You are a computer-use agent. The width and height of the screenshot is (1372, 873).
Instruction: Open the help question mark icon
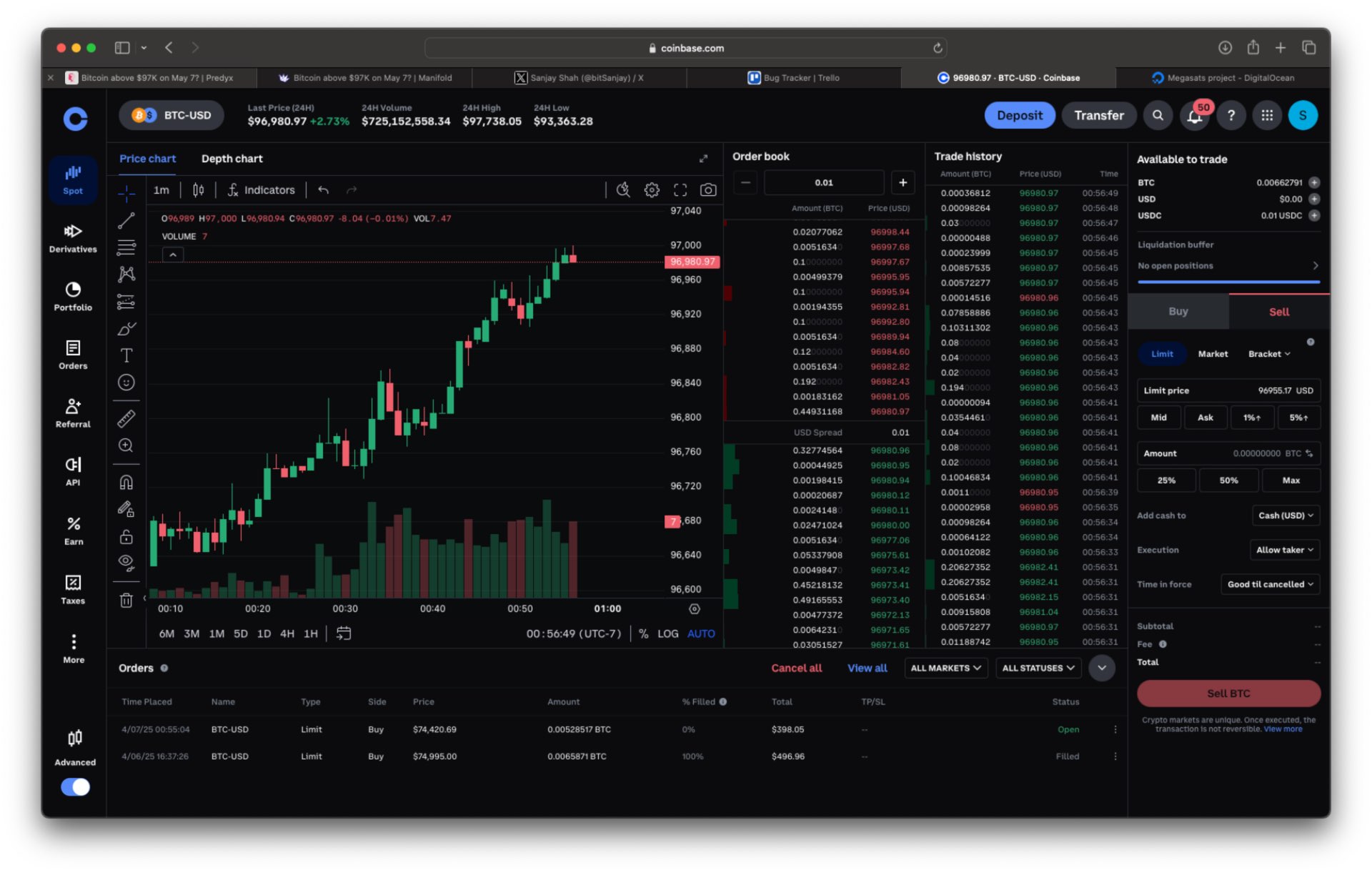(x=1231, y=116)
